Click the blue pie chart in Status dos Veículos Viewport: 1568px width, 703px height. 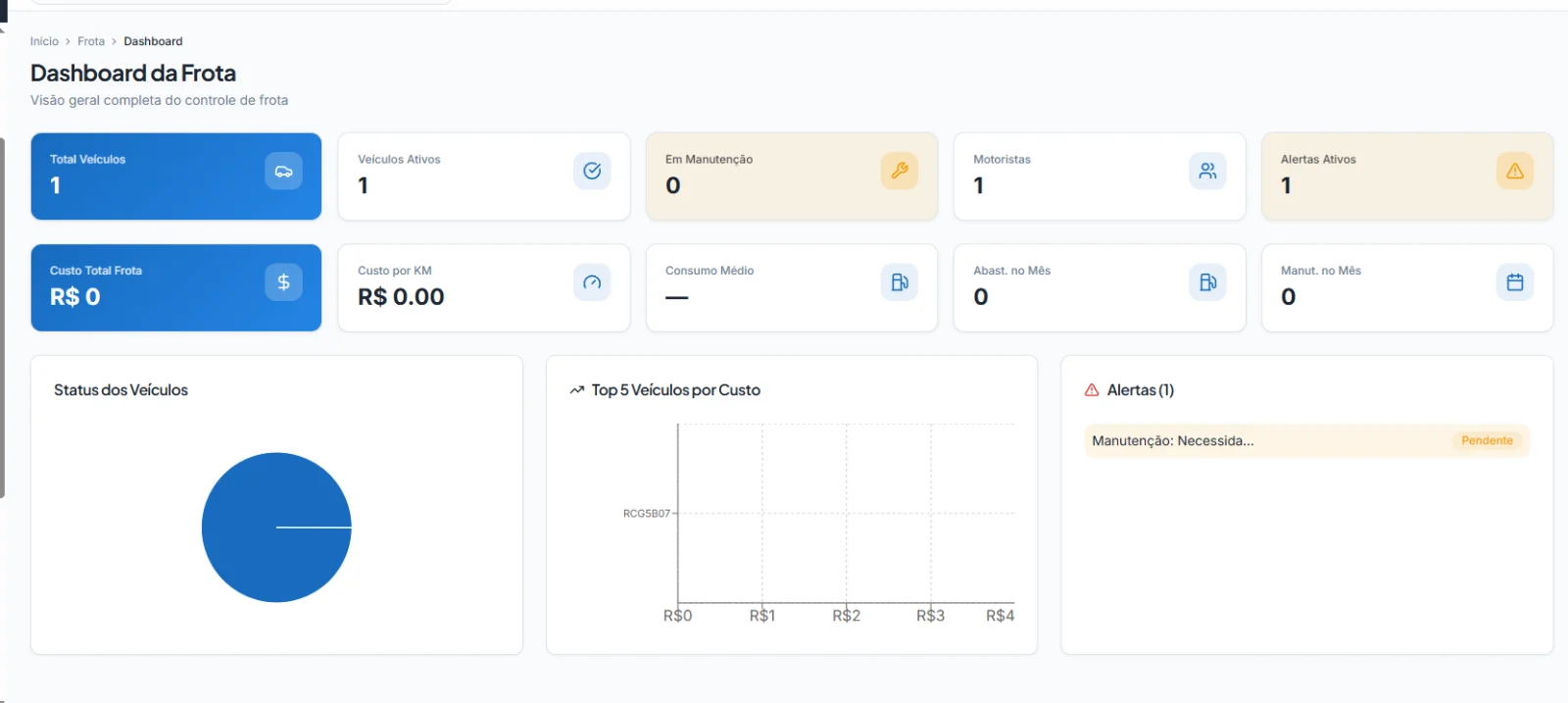276,527
